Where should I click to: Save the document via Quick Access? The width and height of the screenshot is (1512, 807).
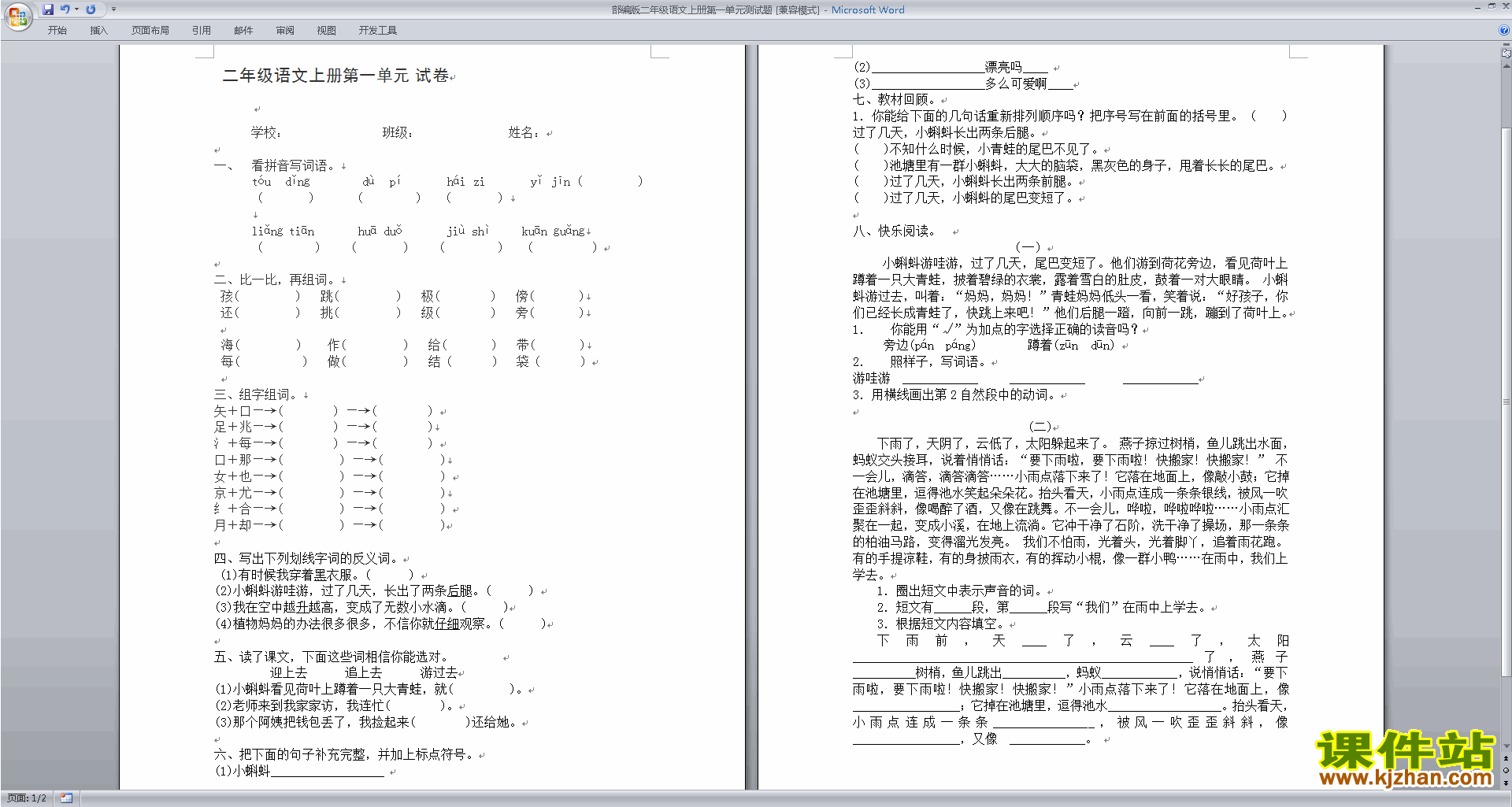pos(48,9)
